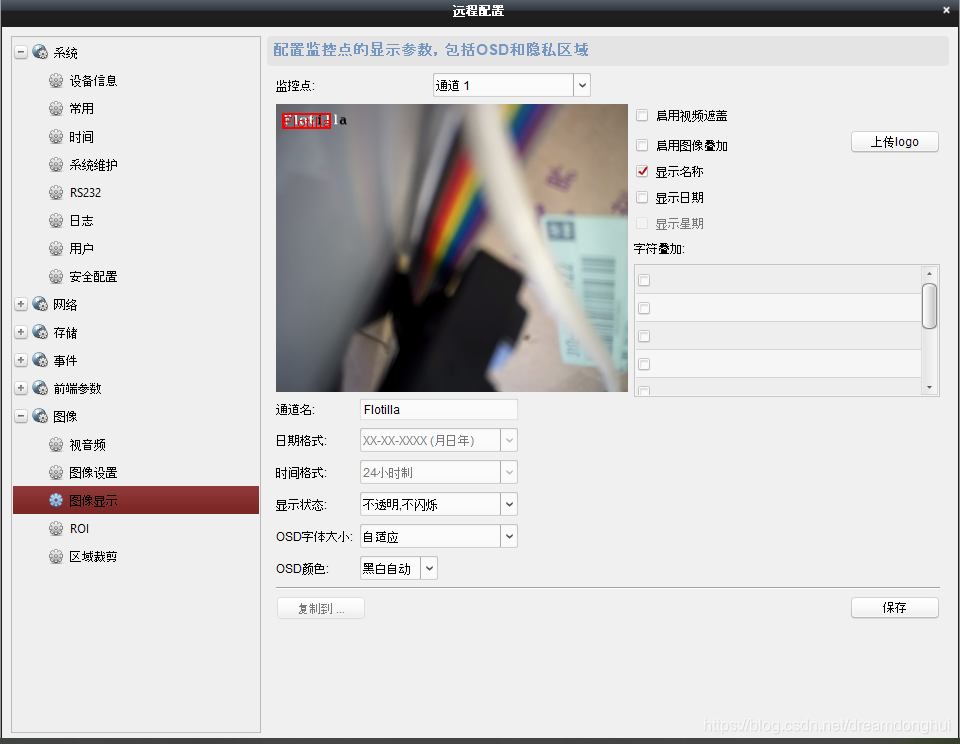This screenshot has height=744, width=960.
Task: Collapse the 图像 tree node
Action: 21,416
